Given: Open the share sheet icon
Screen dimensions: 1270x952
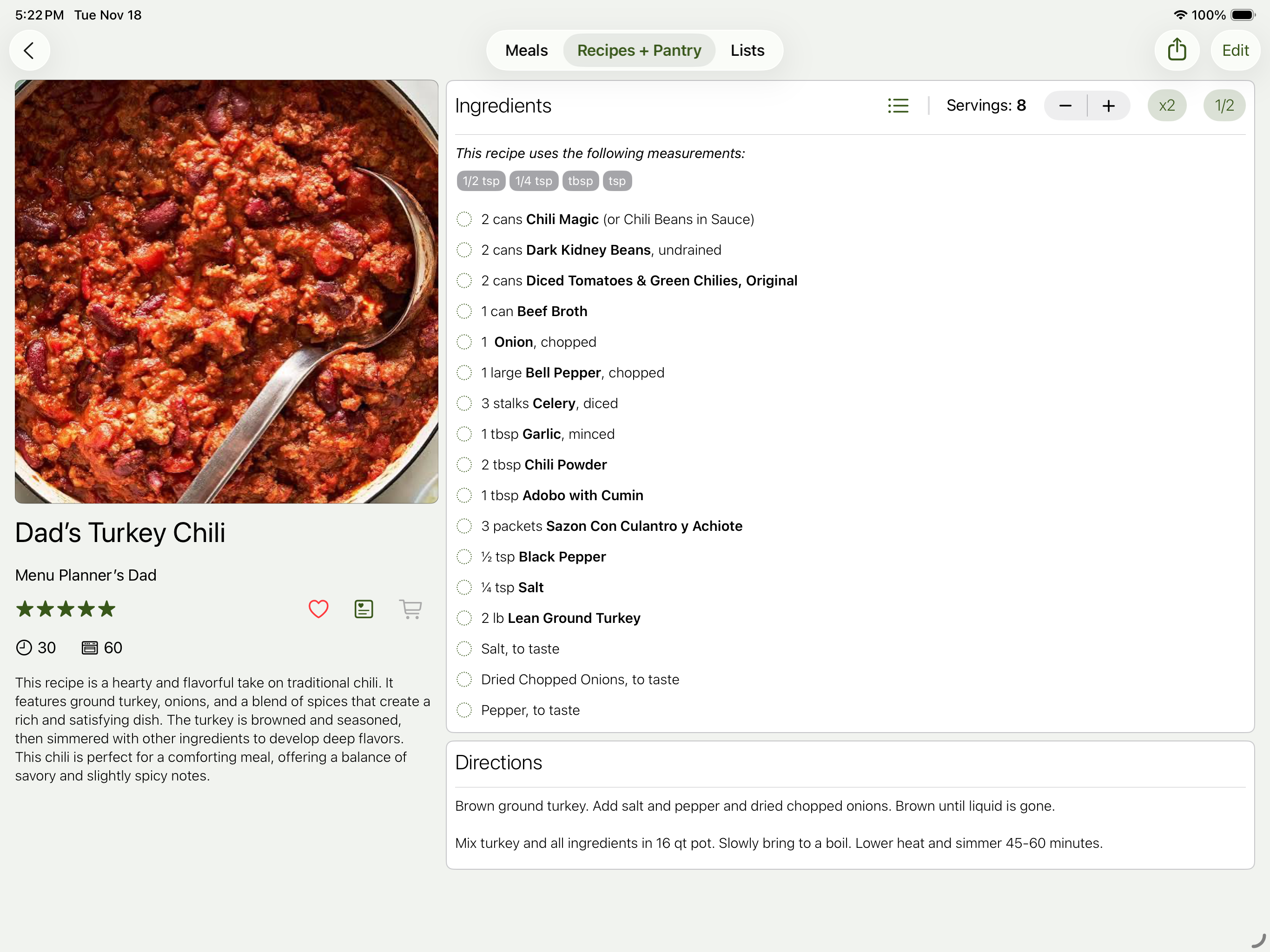Looking at the screenshot, I should pyautogui.click(x=1177, y=50).
